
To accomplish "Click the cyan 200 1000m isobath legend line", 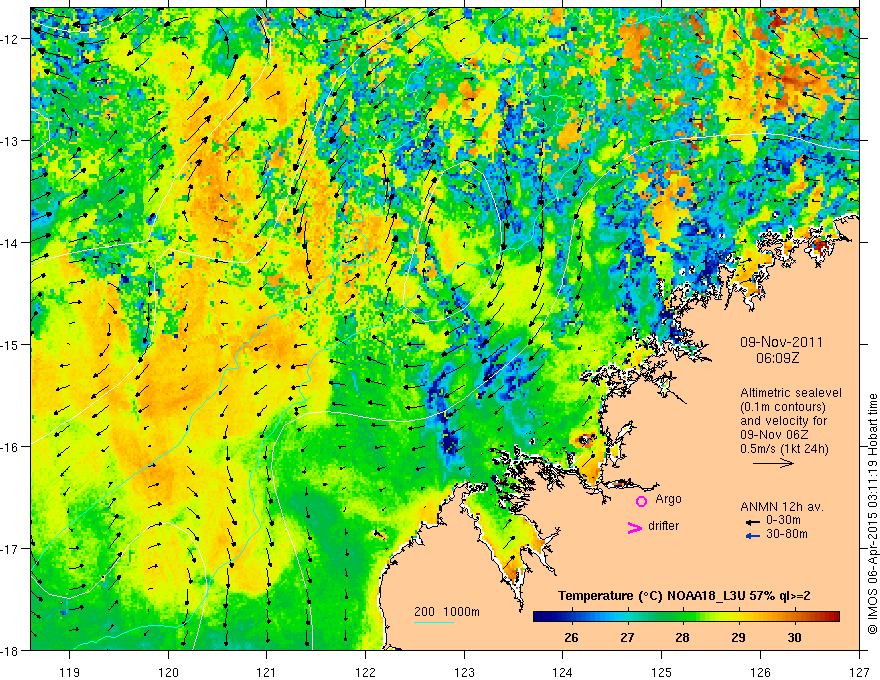I will 434,622.
